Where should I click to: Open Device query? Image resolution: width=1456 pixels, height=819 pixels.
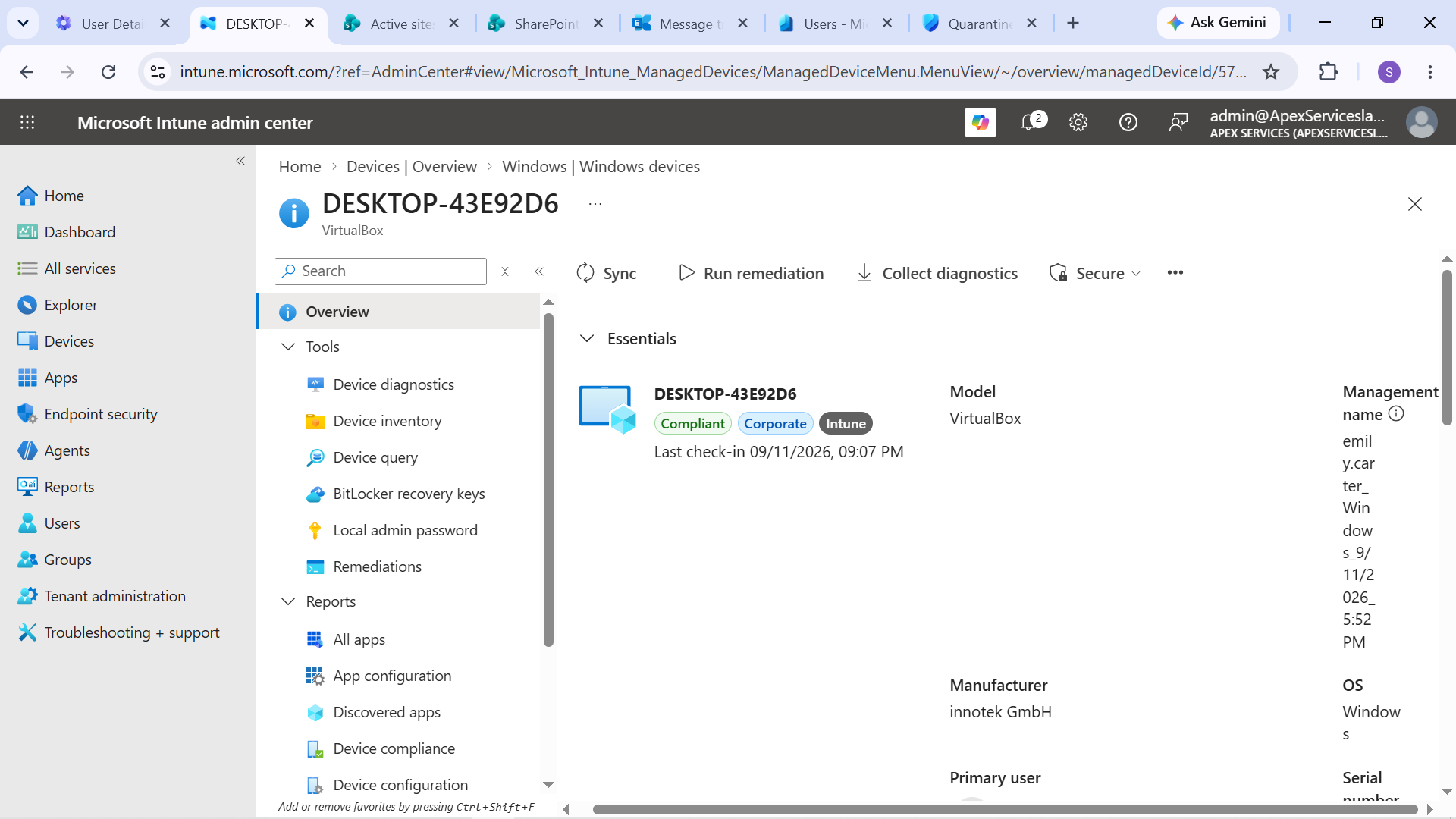click(x=375, y=457)
